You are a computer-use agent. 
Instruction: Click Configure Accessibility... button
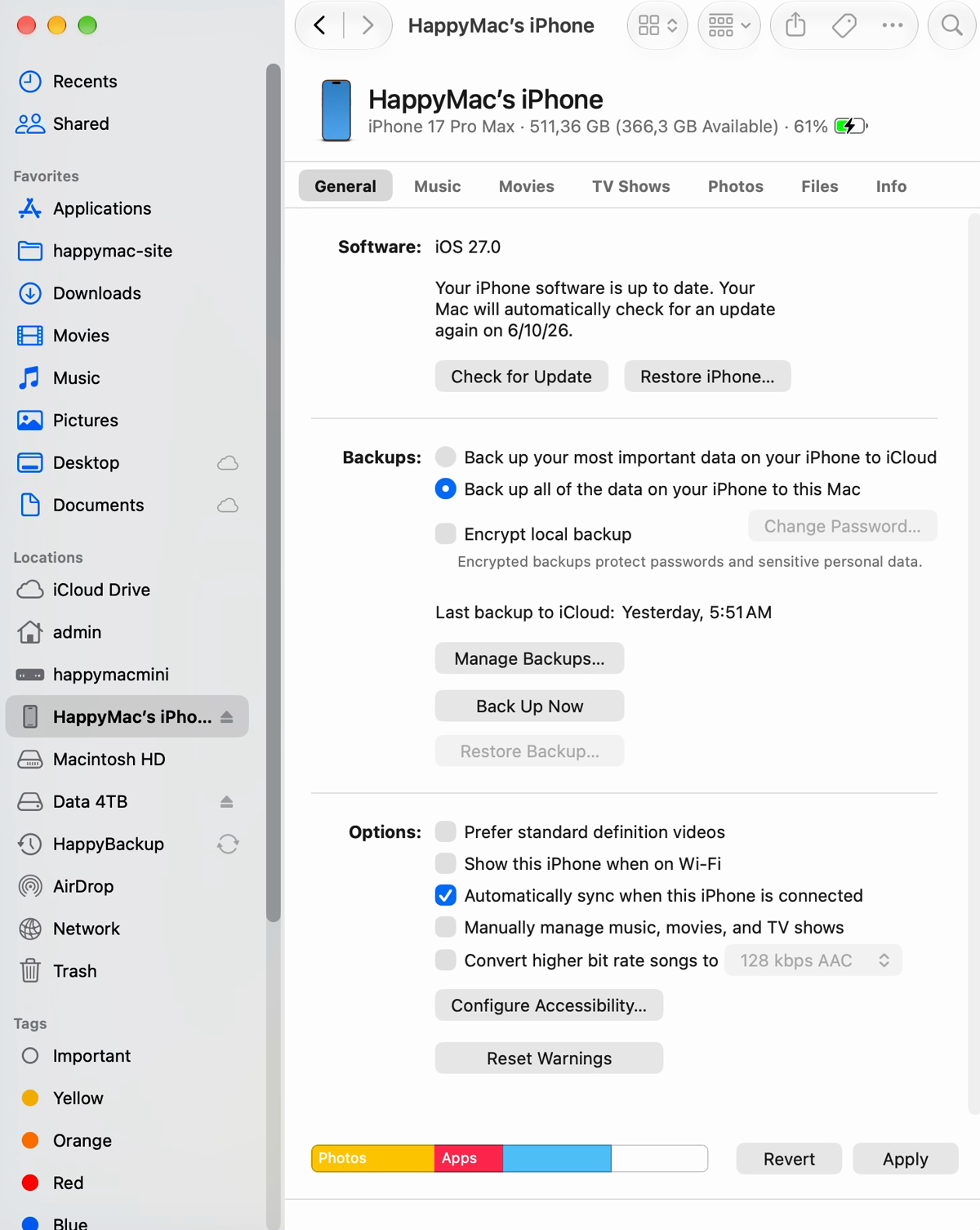[549, 1005]
